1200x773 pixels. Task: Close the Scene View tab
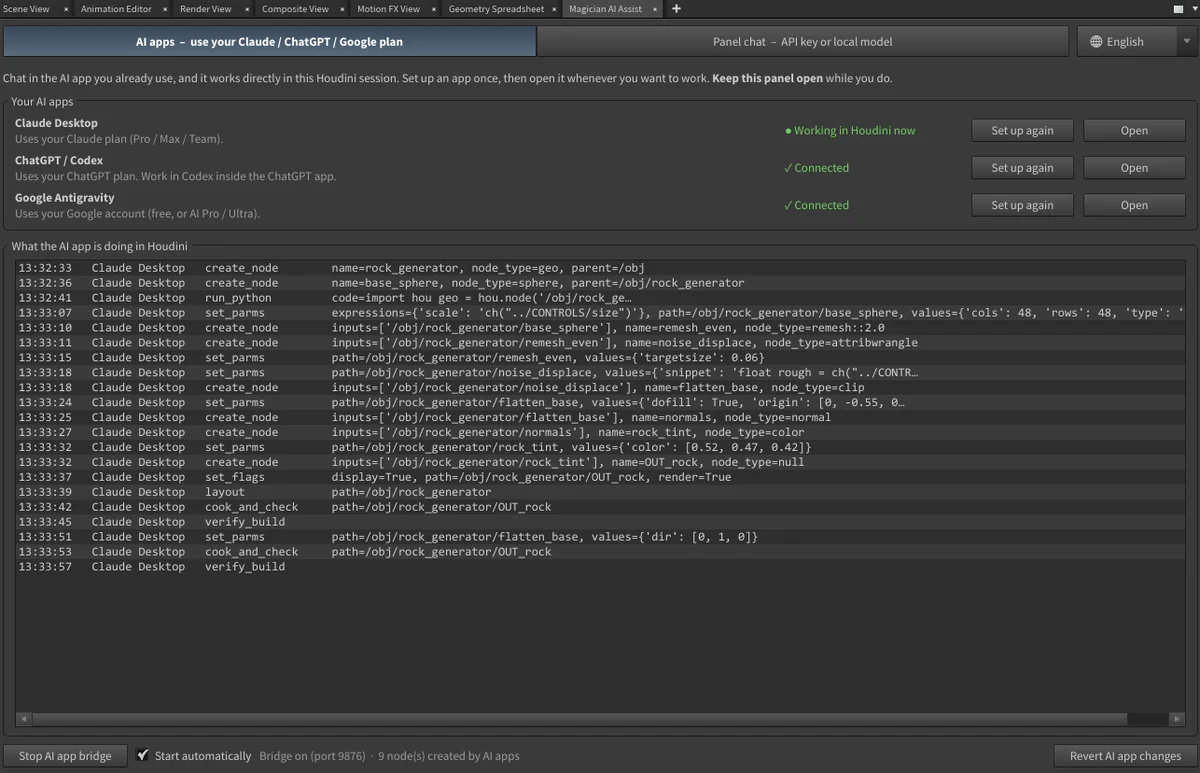coord(66,9)
